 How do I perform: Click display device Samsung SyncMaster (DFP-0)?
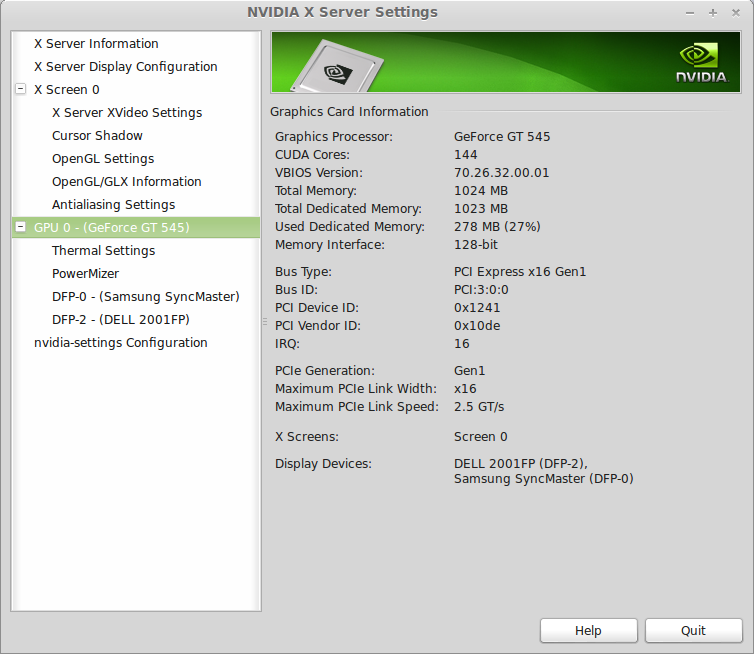coord(543,479)
